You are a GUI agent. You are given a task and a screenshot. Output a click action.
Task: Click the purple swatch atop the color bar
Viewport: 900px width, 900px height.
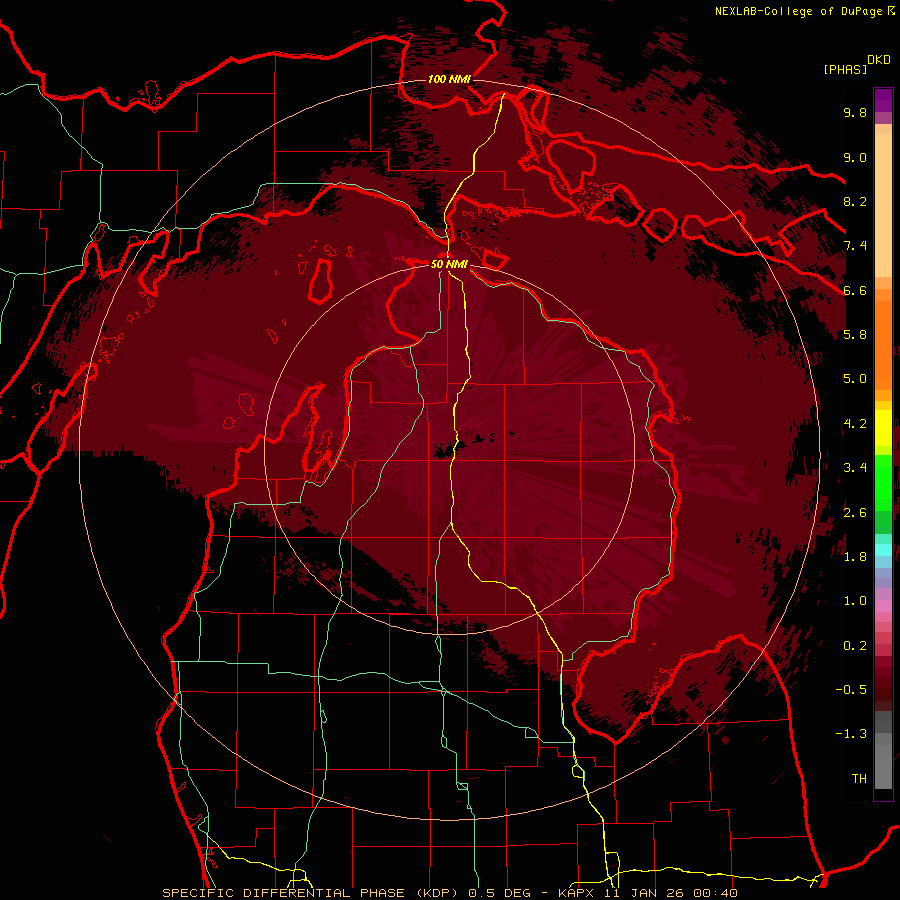coord(883,100)
